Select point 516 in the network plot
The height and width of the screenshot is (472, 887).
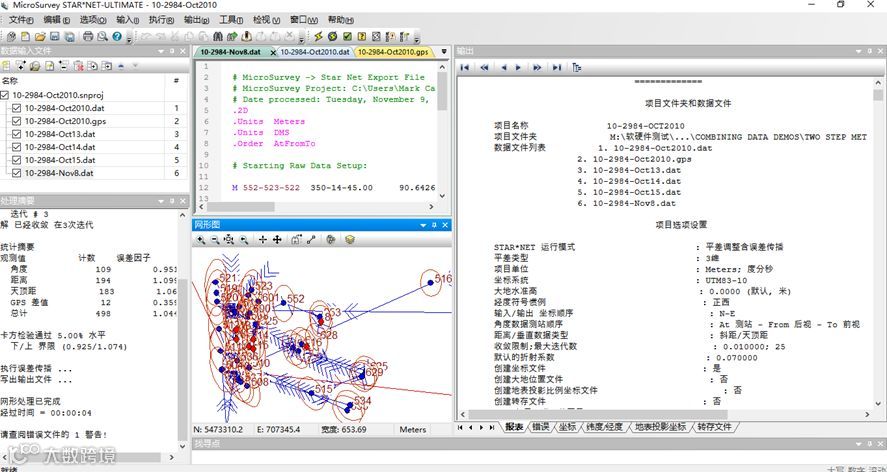(430, 282)
